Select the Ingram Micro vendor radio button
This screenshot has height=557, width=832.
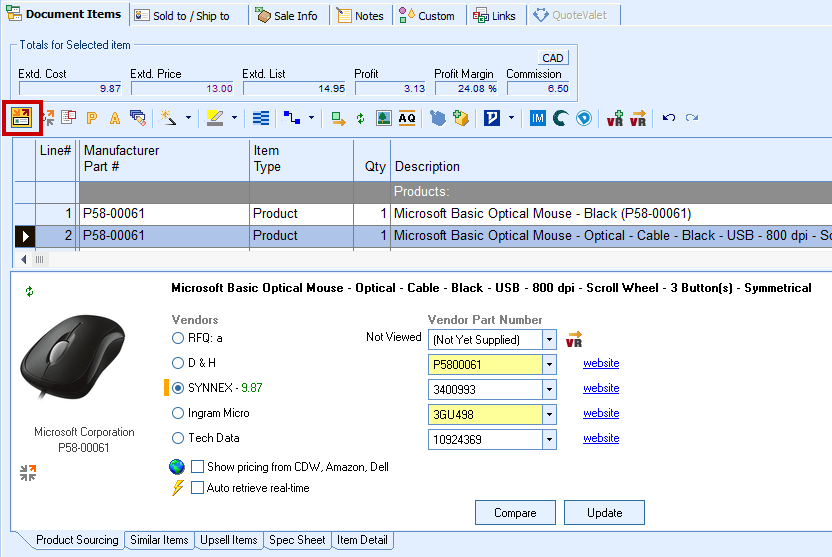[178, 413]
